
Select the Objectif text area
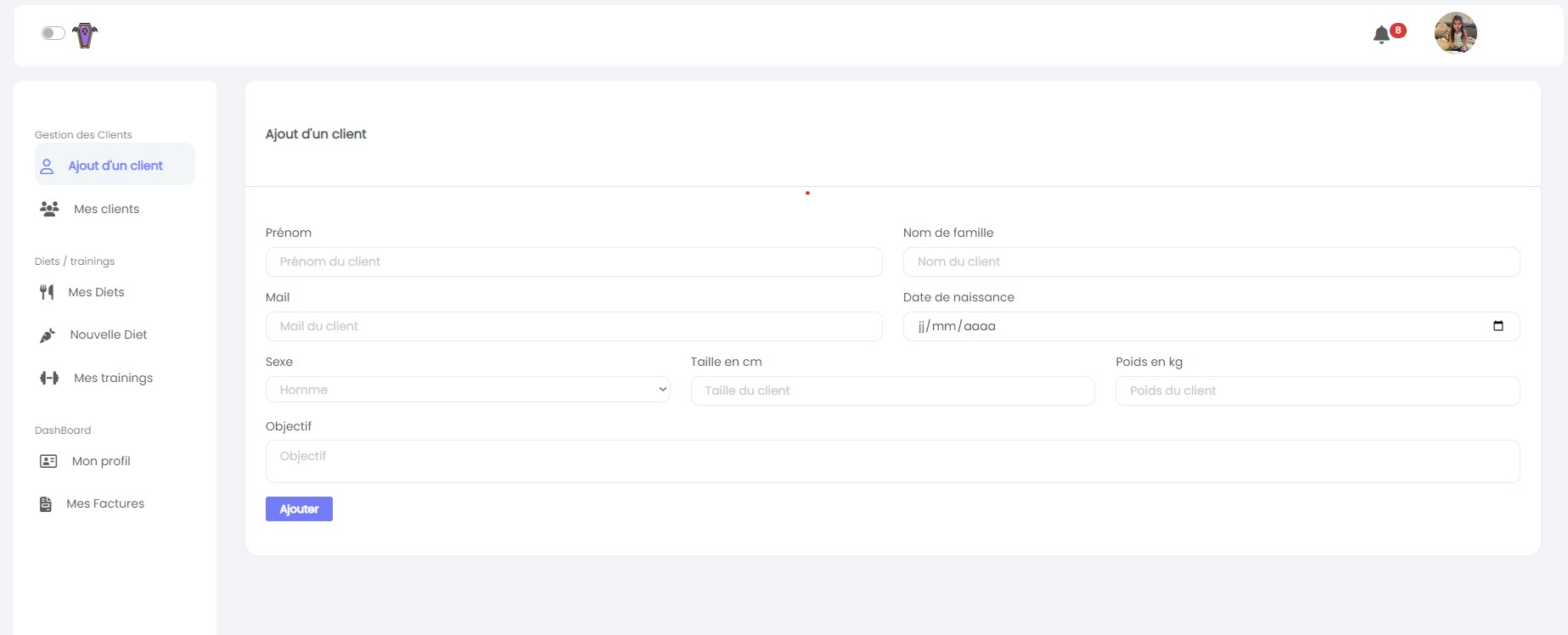892,461
